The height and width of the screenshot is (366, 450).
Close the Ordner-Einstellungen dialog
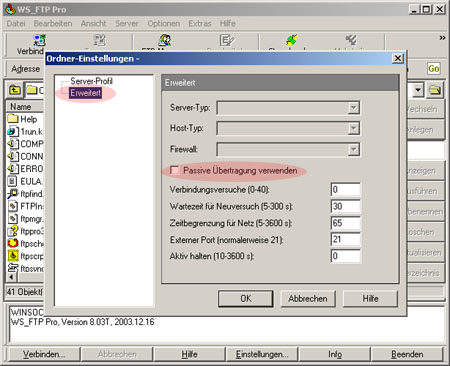398,59
